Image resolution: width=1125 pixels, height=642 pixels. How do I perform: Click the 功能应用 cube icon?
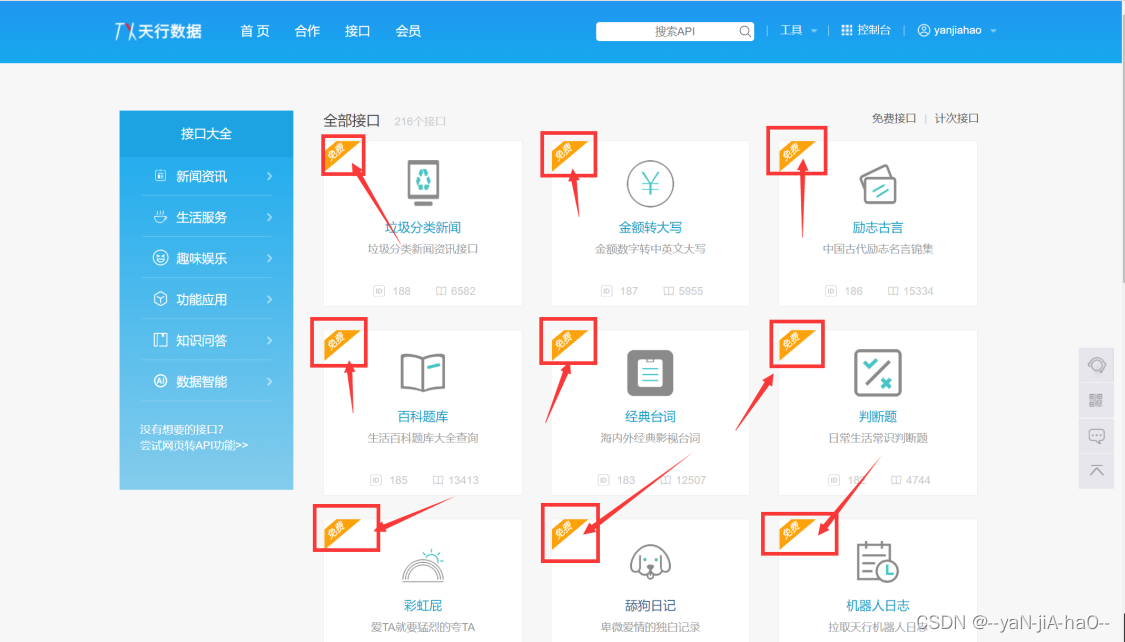pos(160,299)
